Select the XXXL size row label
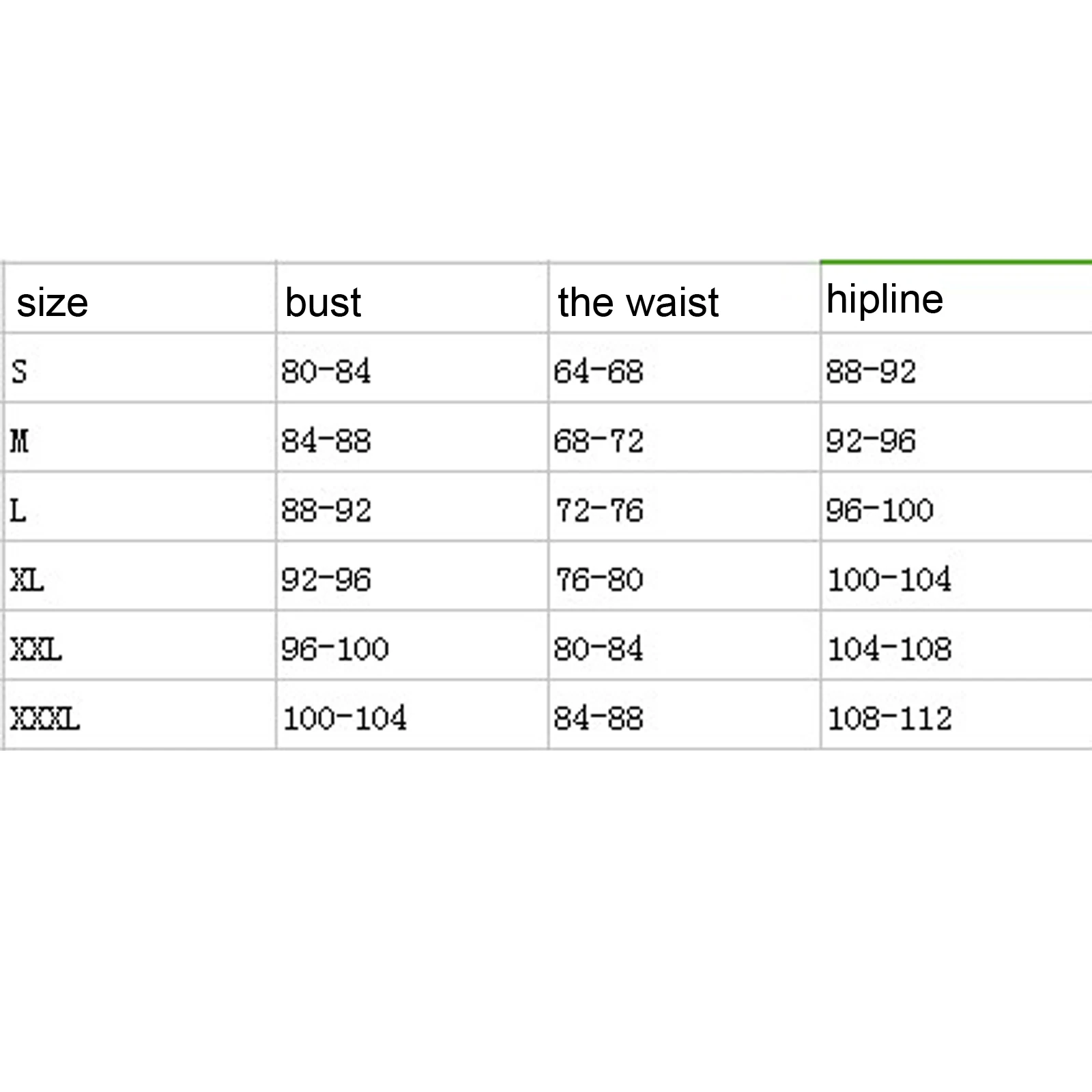Screen dimensions: 1092x1092 45,719
